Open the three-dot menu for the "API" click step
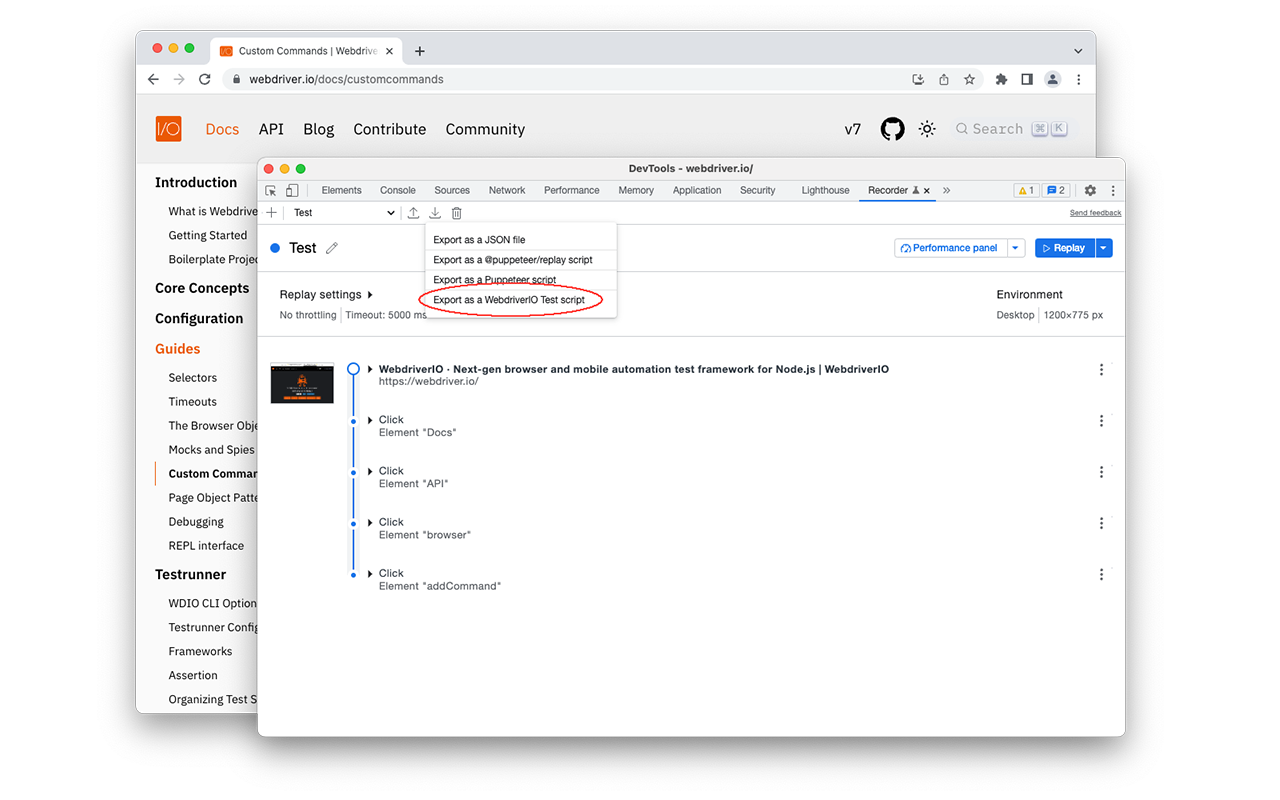Viewport: 1280px width, 800px height. [x=1101, y=472]
